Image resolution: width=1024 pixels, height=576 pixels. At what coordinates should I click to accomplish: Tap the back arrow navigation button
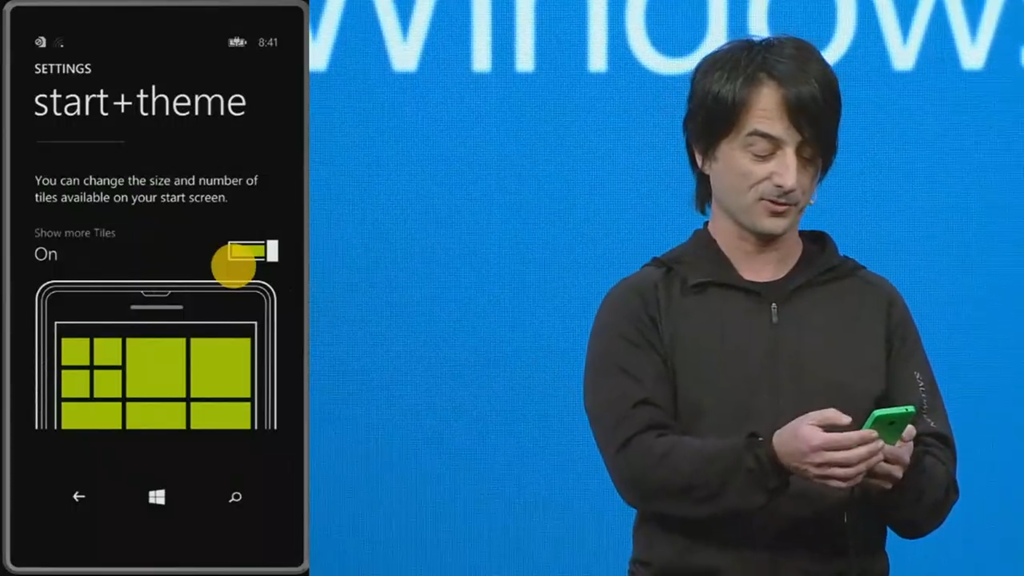coord(78,497)
